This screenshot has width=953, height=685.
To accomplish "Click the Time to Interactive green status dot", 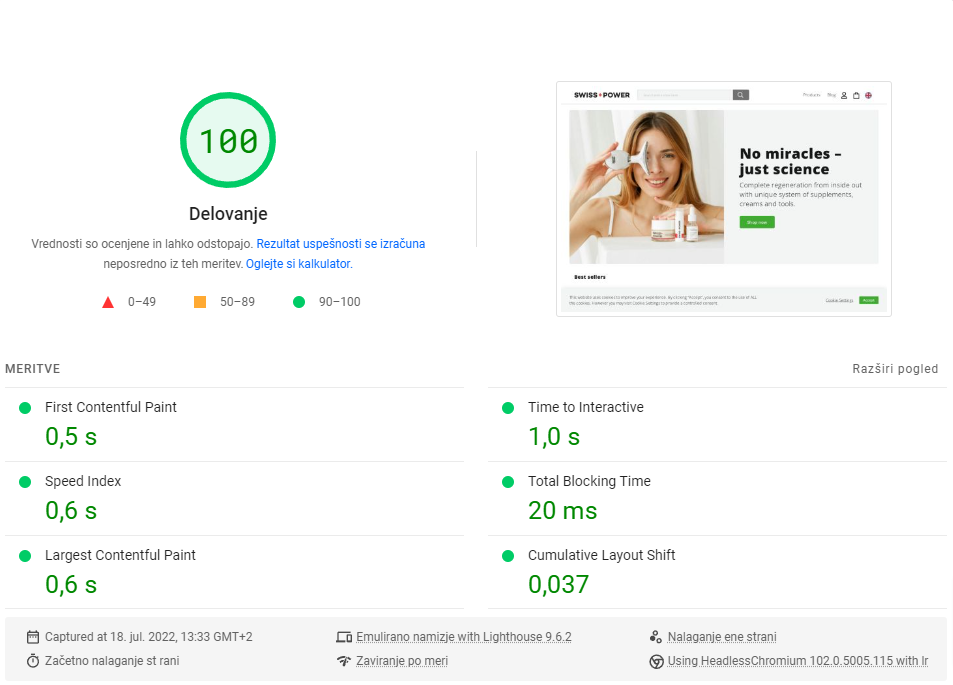I will [508, 408].
